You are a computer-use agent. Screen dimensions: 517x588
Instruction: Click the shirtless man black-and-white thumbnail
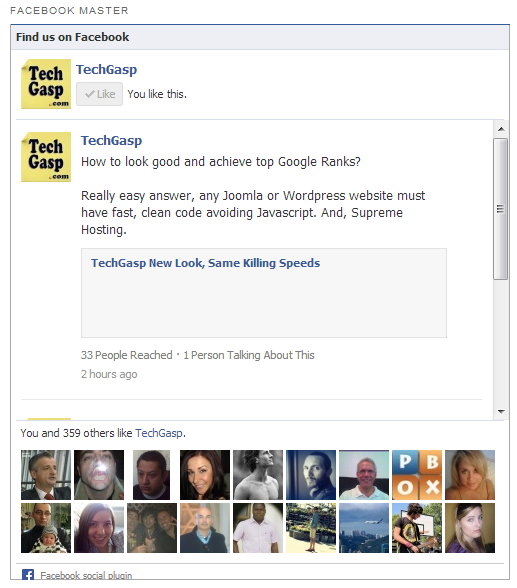pyautogui.click(x=258, y=475)
